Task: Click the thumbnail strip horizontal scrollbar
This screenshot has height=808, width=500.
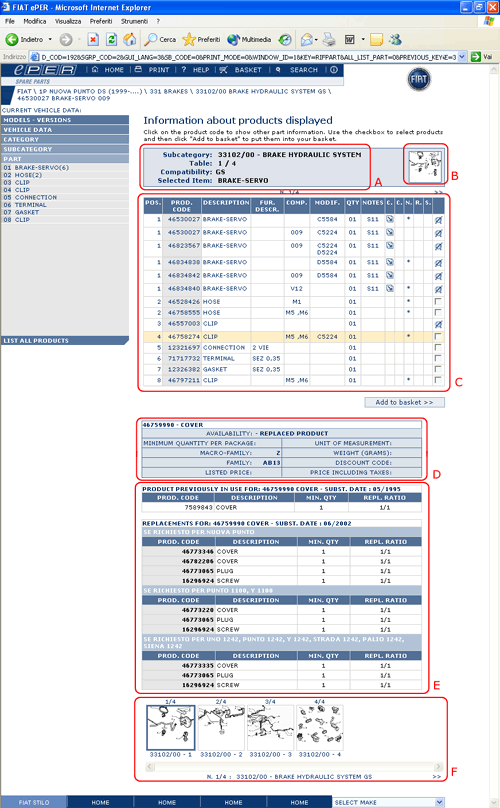Action: [294, 767]
